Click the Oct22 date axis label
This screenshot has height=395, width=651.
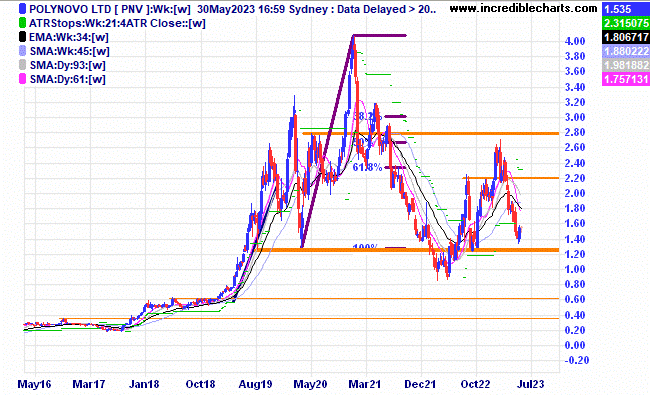pyautogui.click(x=476, y=384)
